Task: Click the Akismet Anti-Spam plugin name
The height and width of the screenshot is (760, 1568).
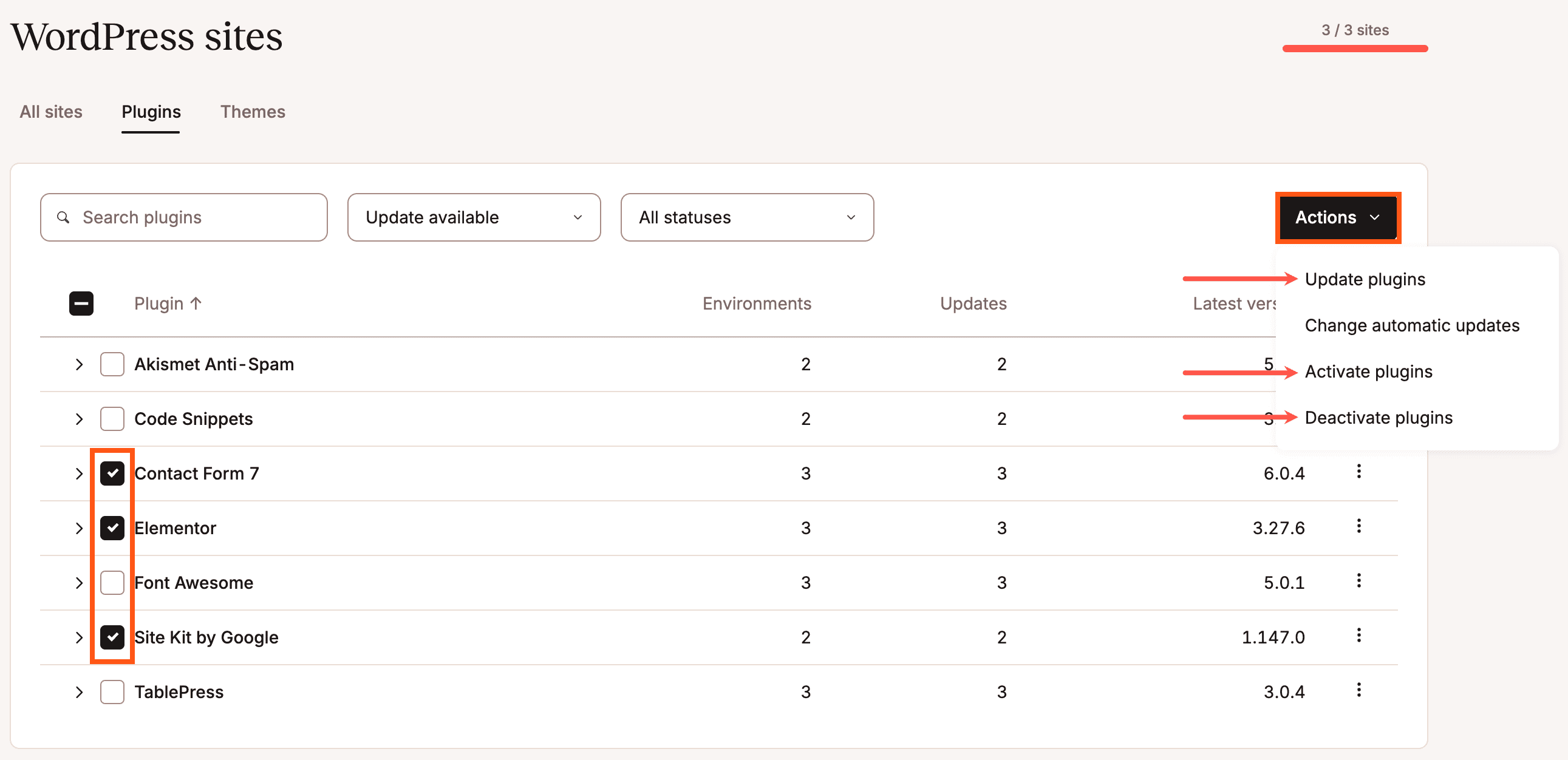Action: tap(214, 364)
